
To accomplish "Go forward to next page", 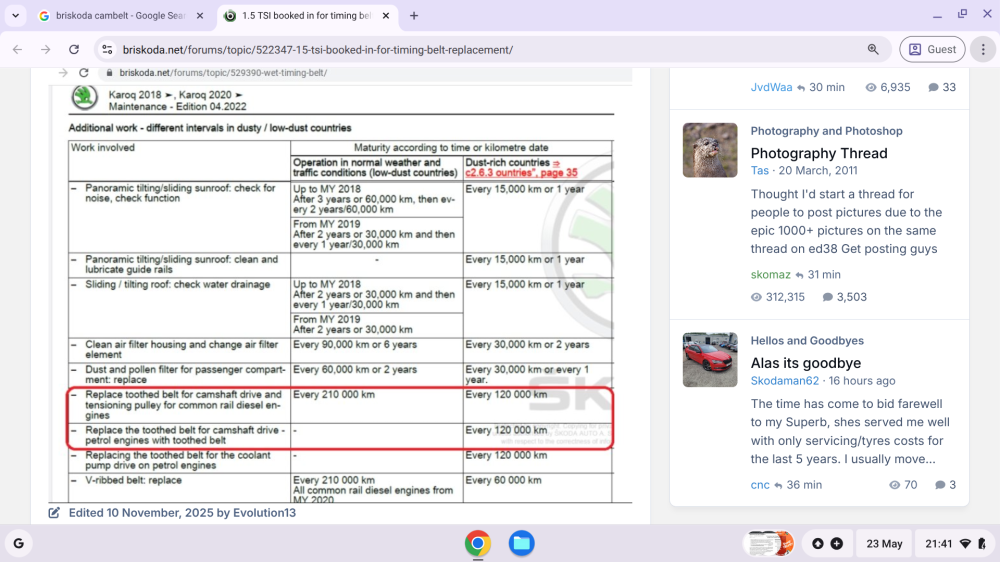I will [45, 49].
